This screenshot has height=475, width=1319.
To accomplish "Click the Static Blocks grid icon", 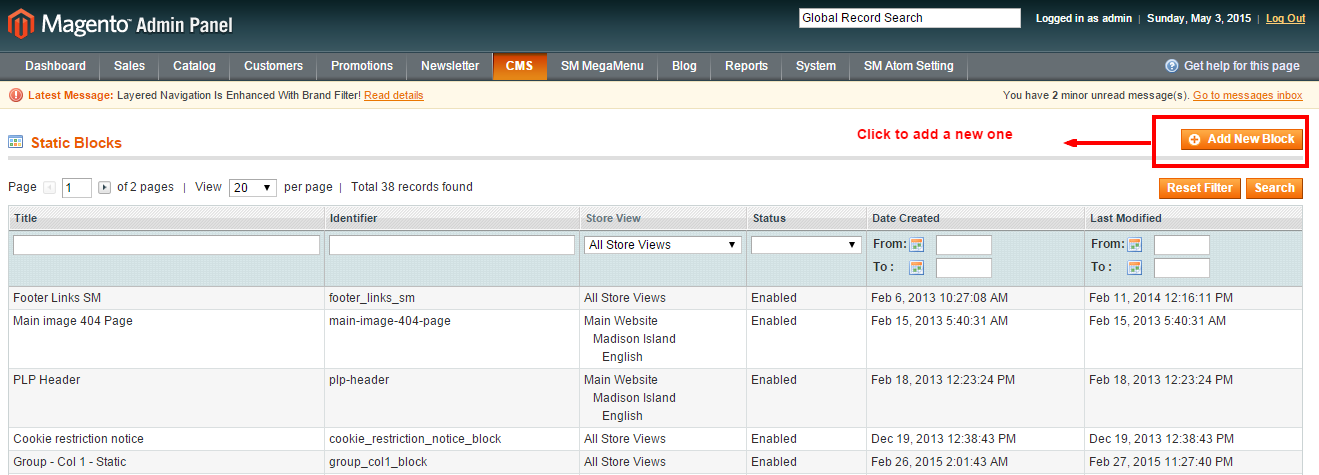I will (x=16, y=142).
